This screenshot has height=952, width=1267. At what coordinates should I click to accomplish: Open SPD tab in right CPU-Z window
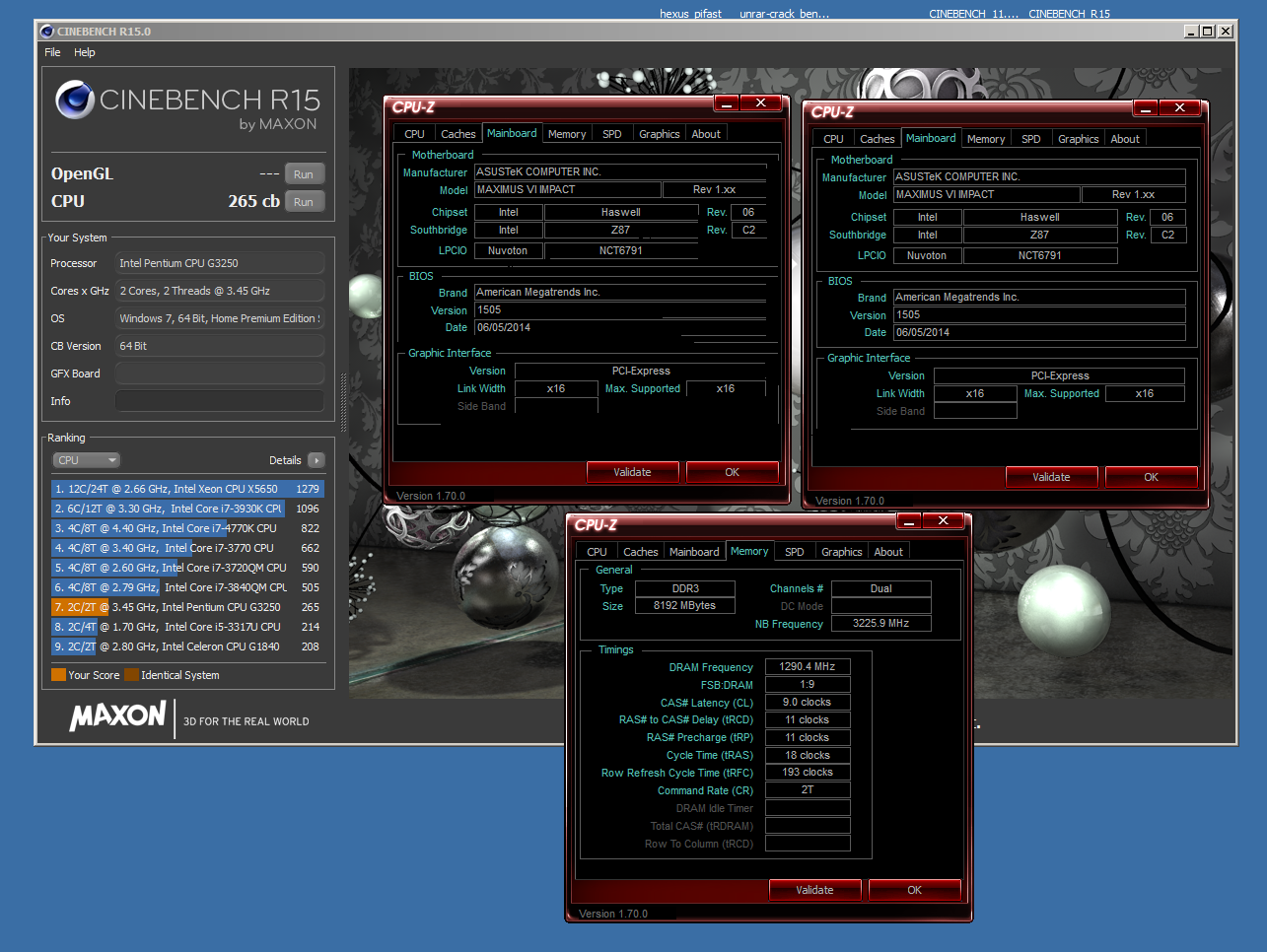[x=1031, y=139]
